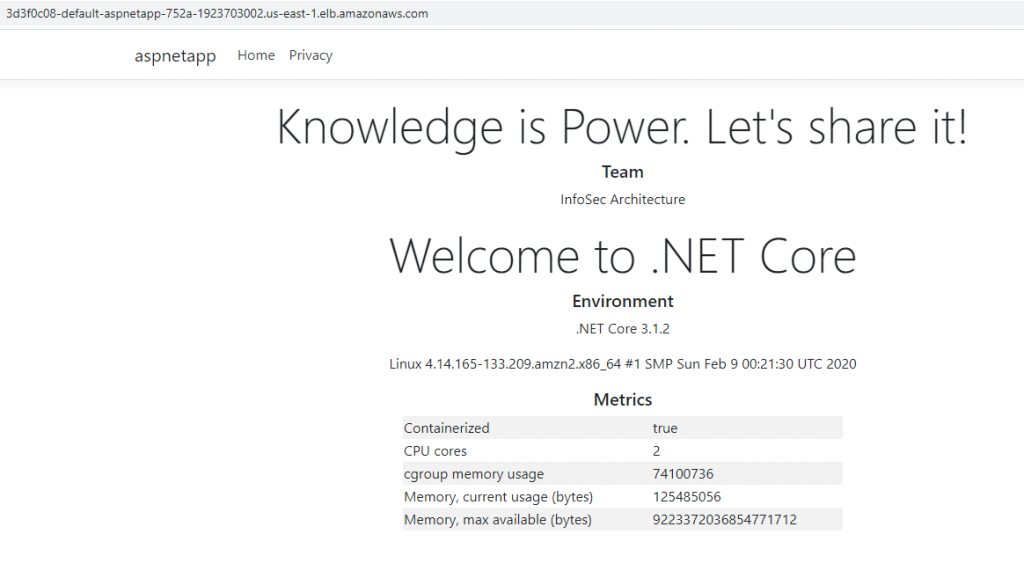Click the "cgroup memory usage" label
This screenshot has width=1024, height=578.
point(473,474)
